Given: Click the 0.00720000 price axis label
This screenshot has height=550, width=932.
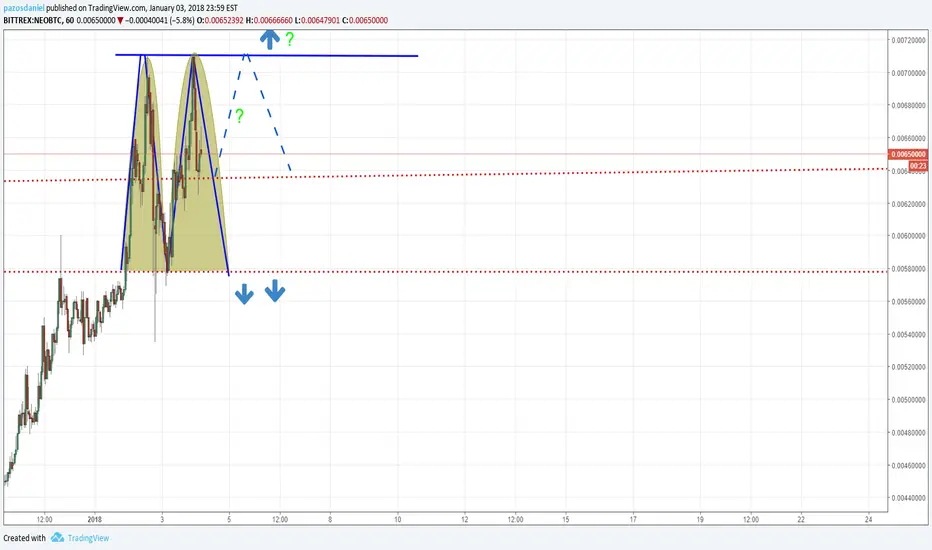Looking at the screenshot, I should click(x=908, y=40).
